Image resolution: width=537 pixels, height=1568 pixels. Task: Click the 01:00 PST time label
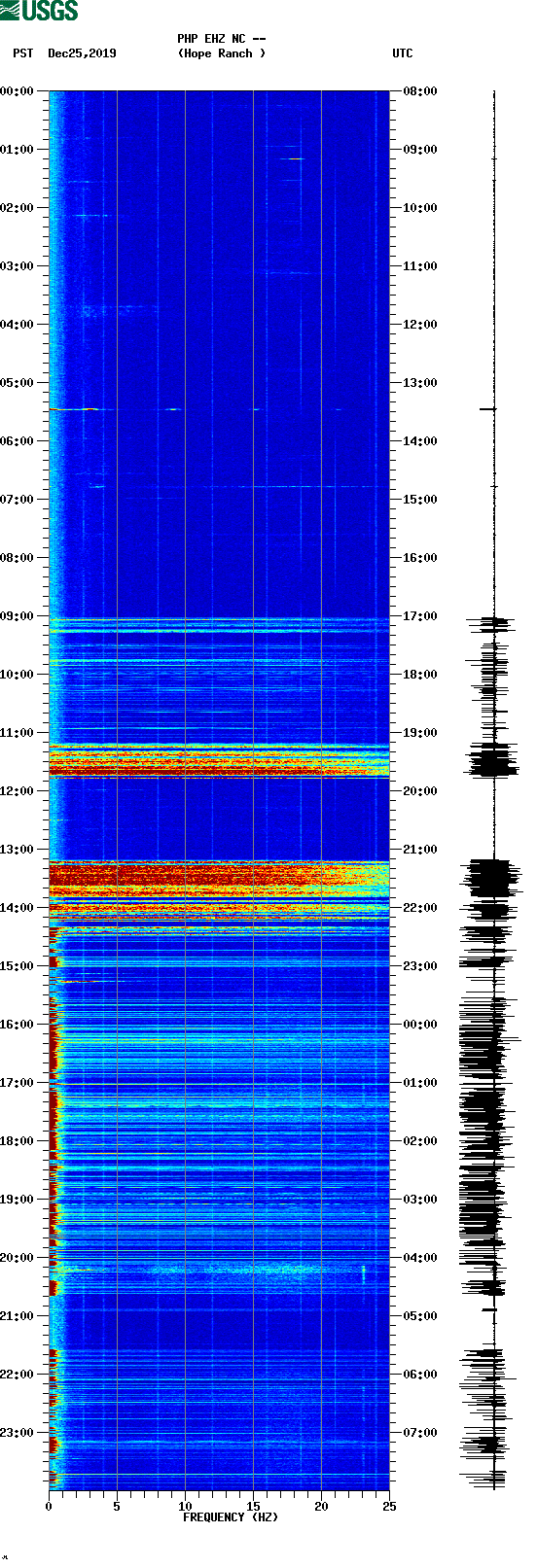[18, 150]
